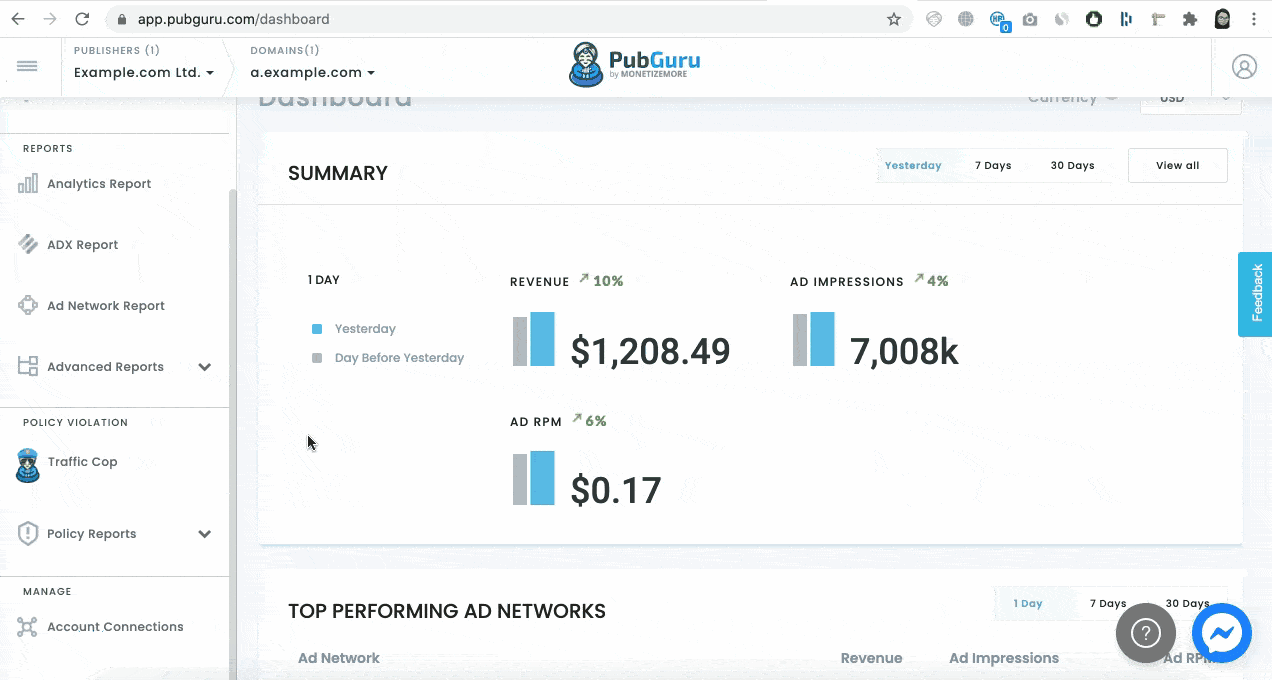Click the Account Connections icon
Viewport: 1272px width, 680px height.
click(27, 627)
